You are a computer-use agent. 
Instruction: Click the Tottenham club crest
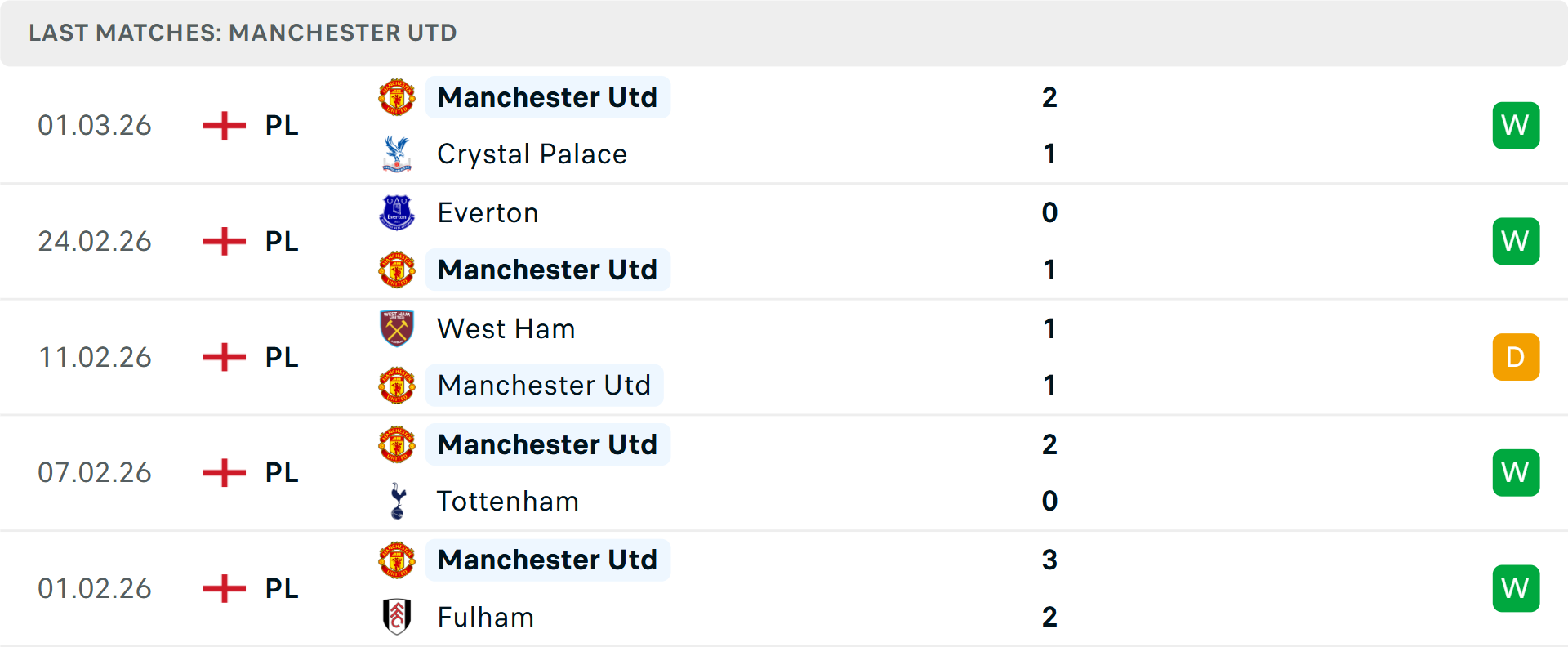tap(398, 501)
